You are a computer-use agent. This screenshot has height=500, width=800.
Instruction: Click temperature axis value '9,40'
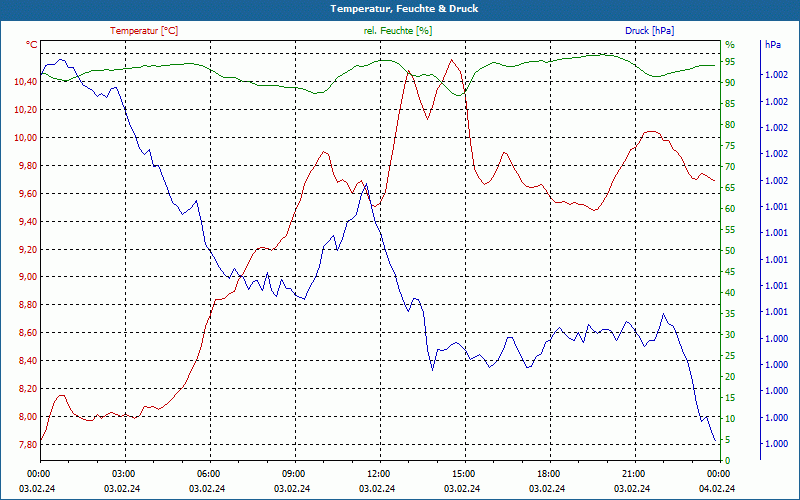pyautogui.click(x=28, y=221)
